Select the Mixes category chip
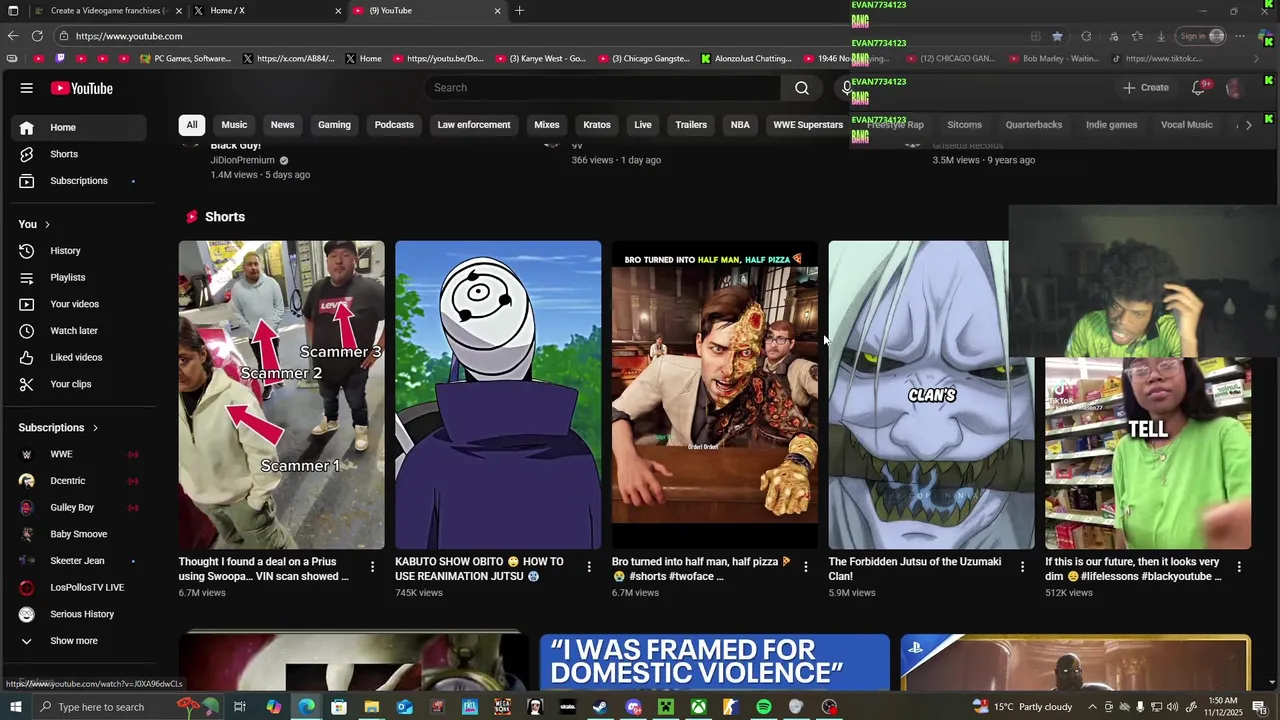Screen dimensions: 1280x720 (547, 125)
